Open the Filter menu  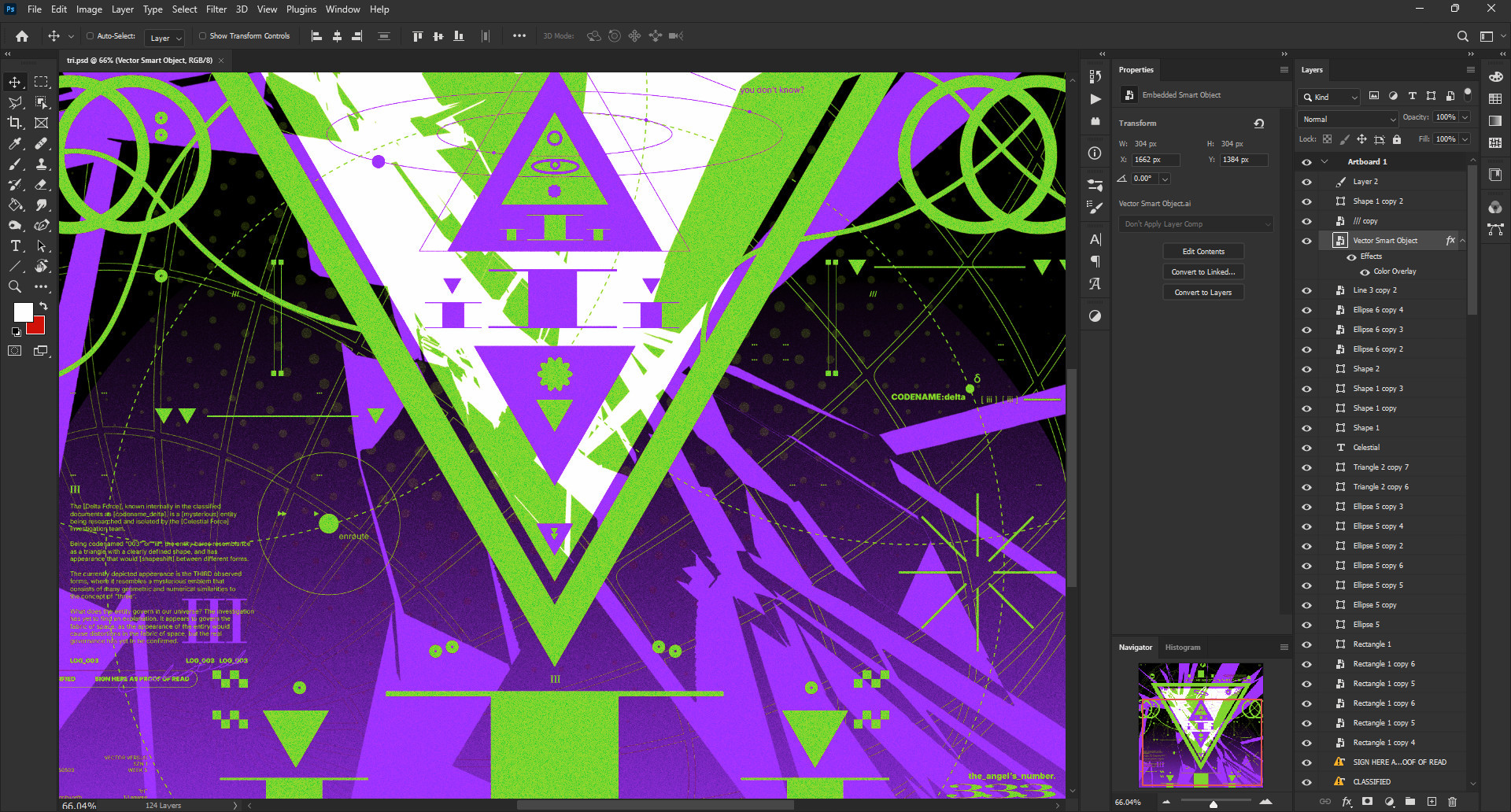(x=216, y=9)
